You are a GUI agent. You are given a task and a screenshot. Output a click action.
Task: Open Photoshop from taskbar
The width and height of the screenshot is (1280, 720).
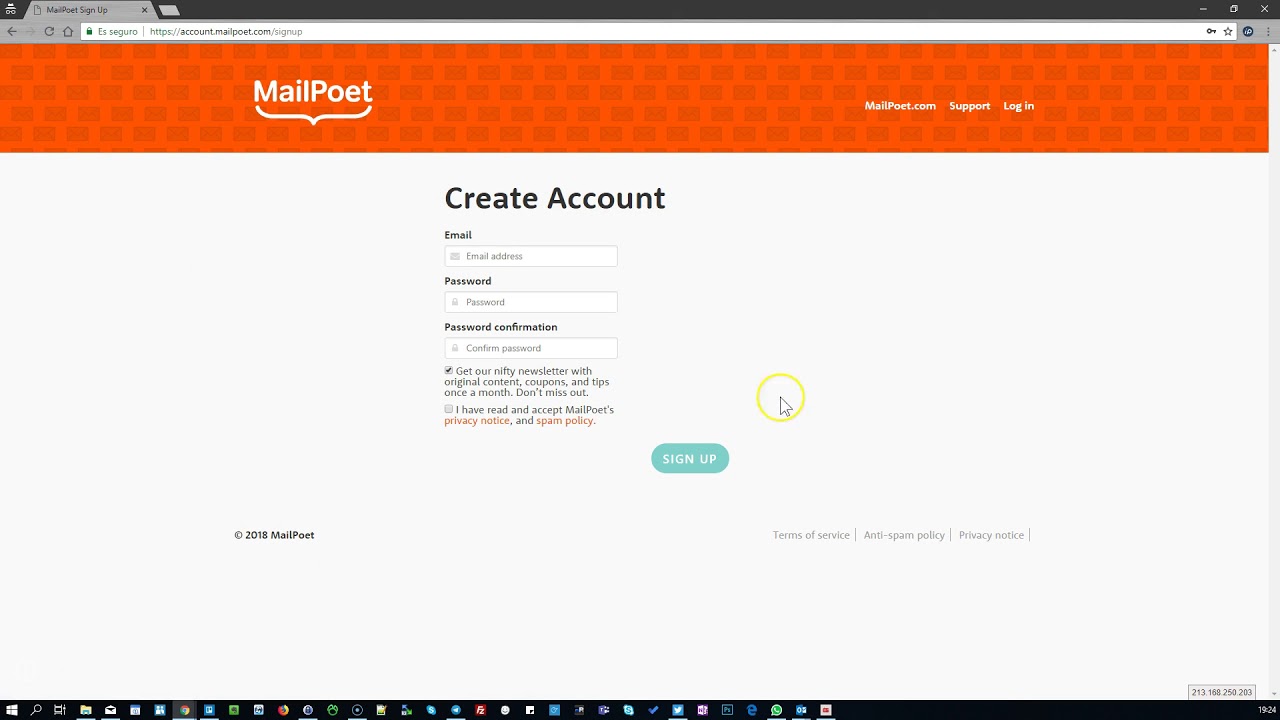point(727,710)
